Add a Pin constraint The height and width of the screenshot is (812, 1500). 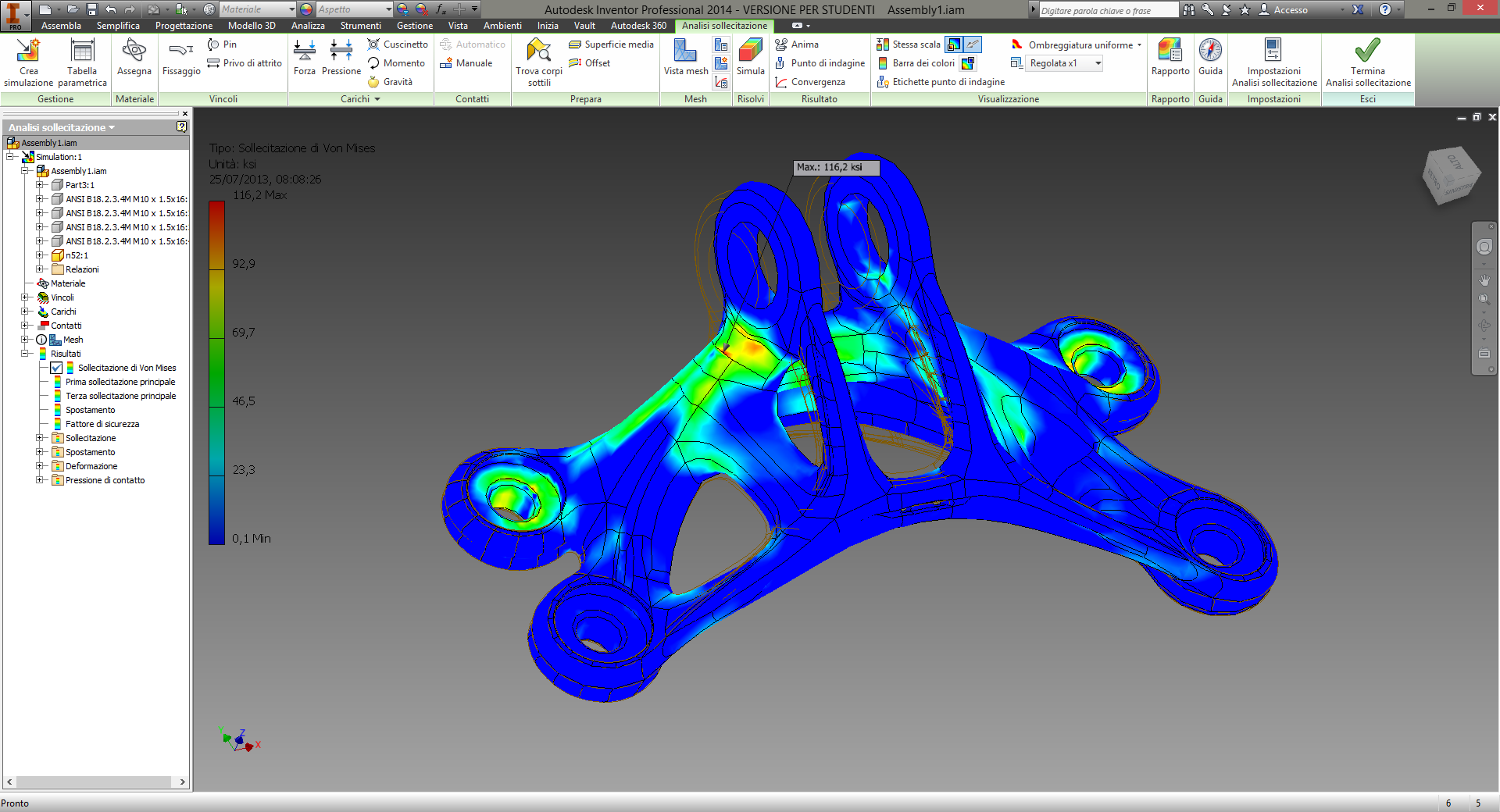(222, 45)
